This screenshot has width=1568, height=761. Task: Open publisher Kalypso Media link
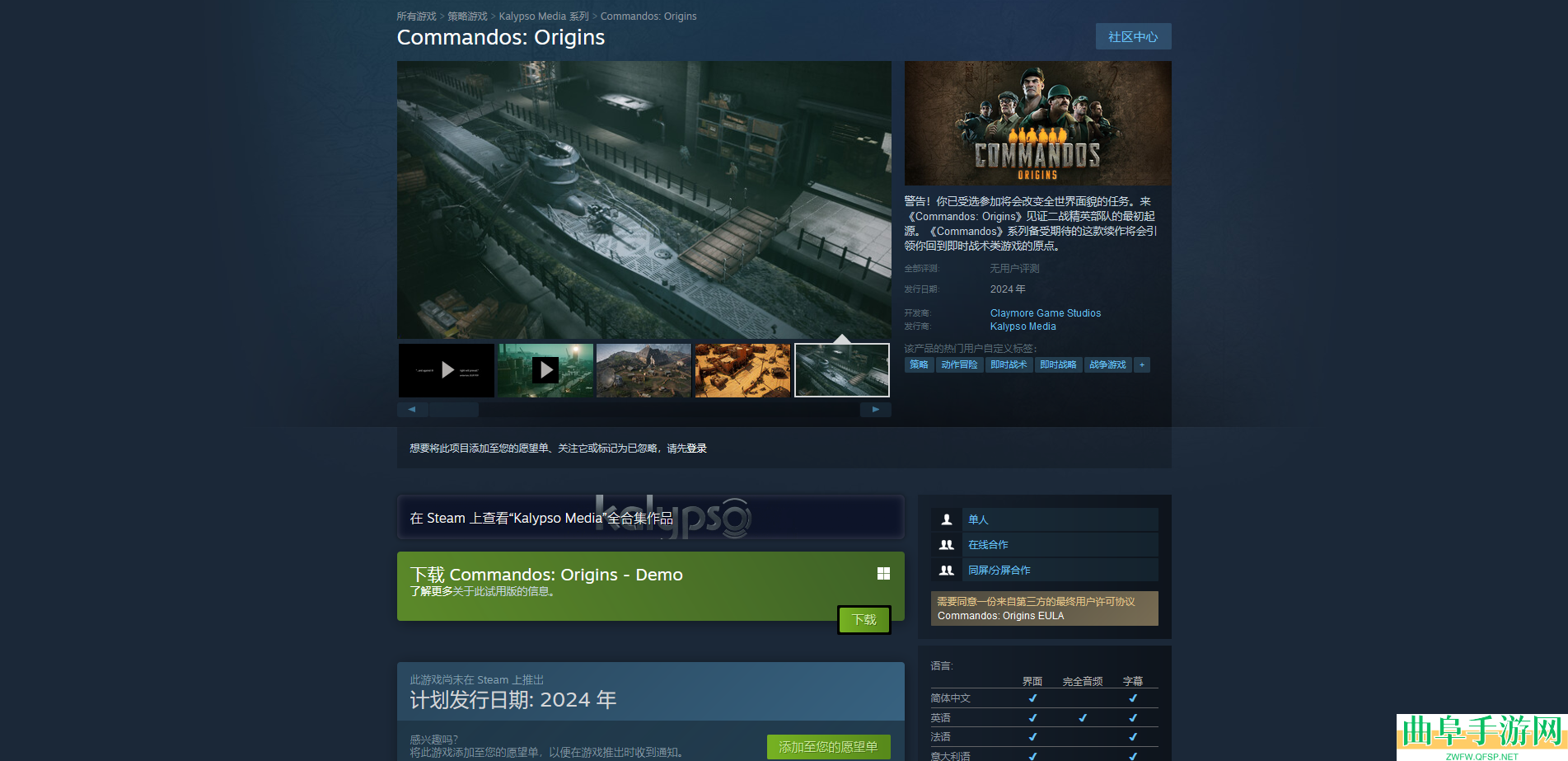[x=1023, y=326]
